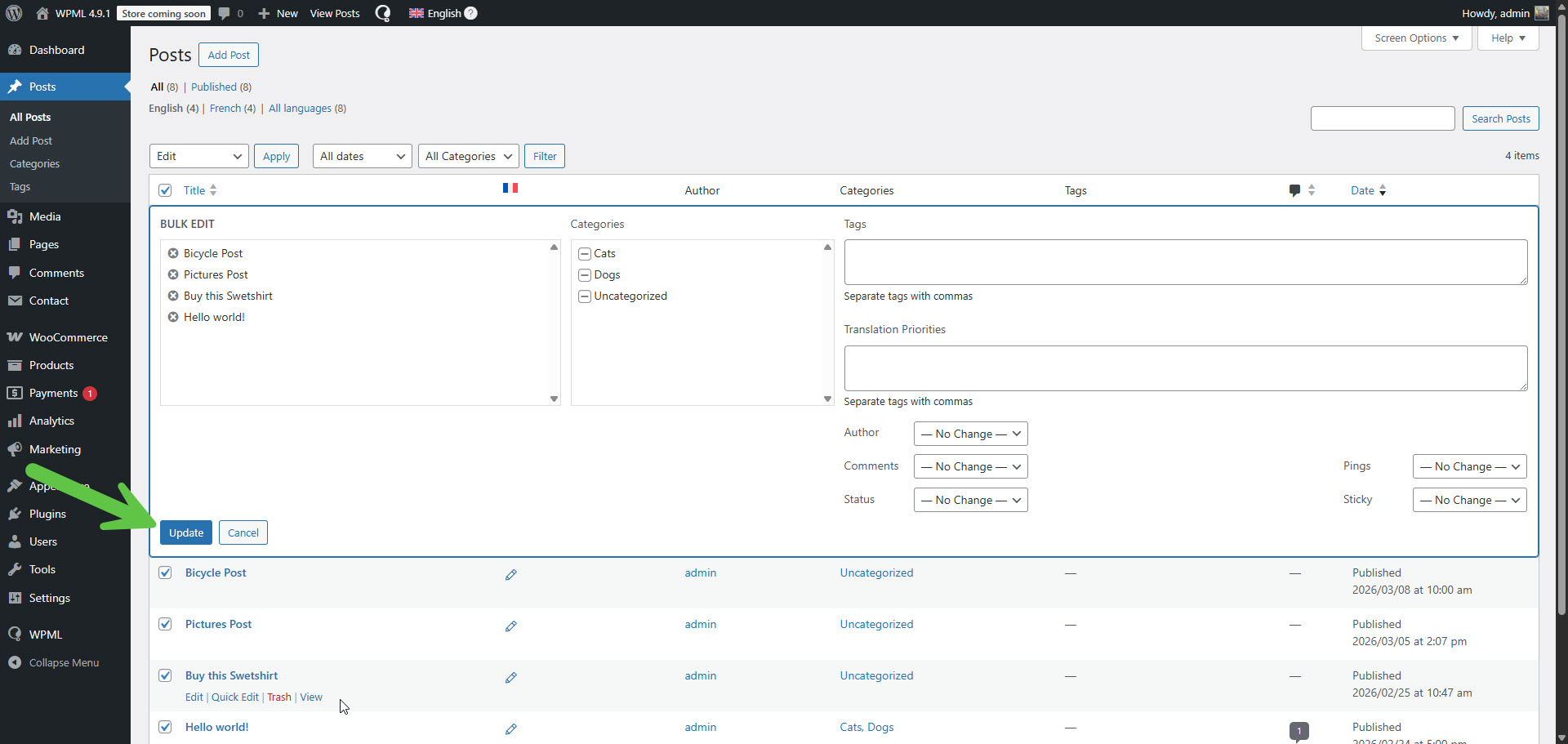
Task: Click pencil translation icon for Bicycle Post
Action: [510, 575]
